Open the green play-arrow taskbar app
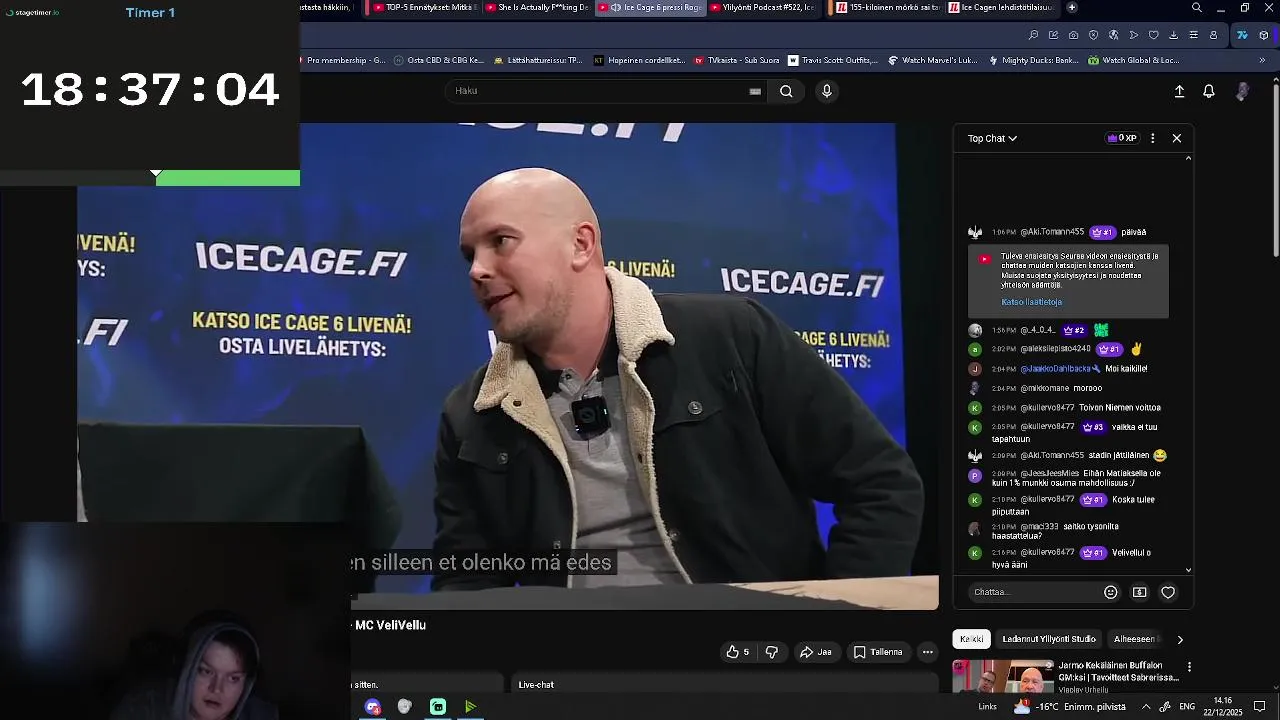 470,707
